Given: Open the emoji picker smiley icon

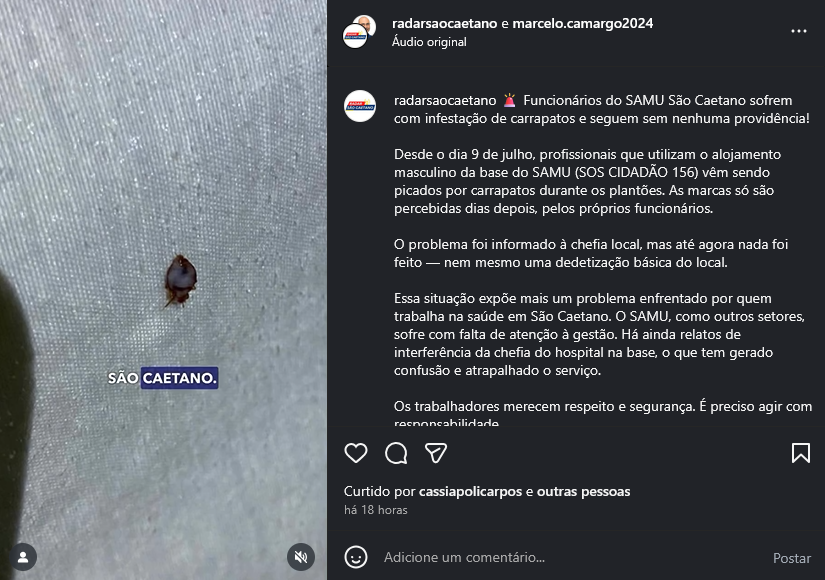Looking at the screenshot, I should 356,557.
